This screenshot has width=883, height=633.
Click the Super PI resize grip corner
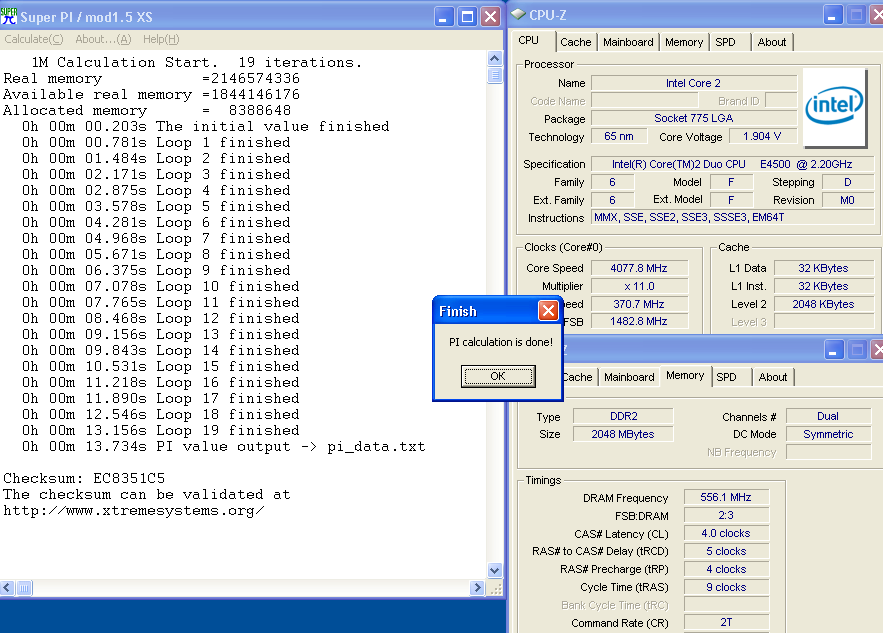(x=496, y=589)
